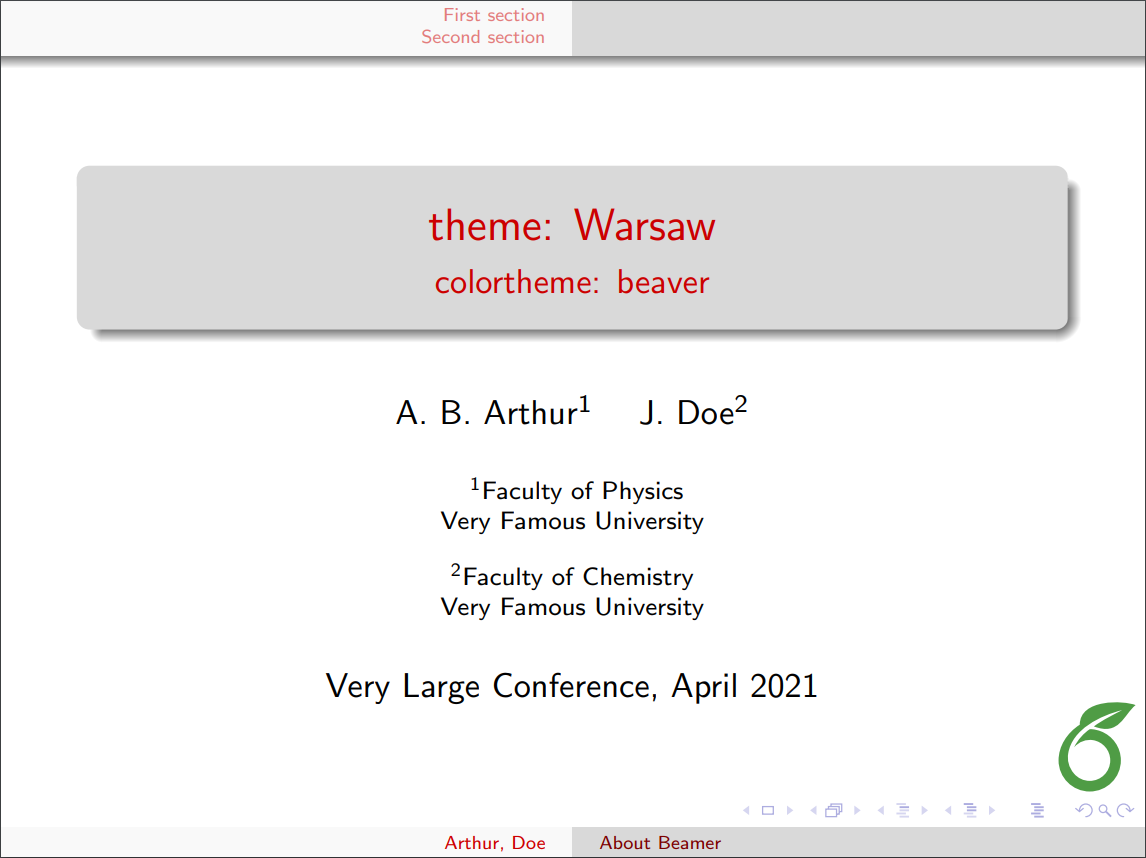Screen dimensions: 1146x858
Task: Jump to Second section in the header
Action: [x=483, y=37]
